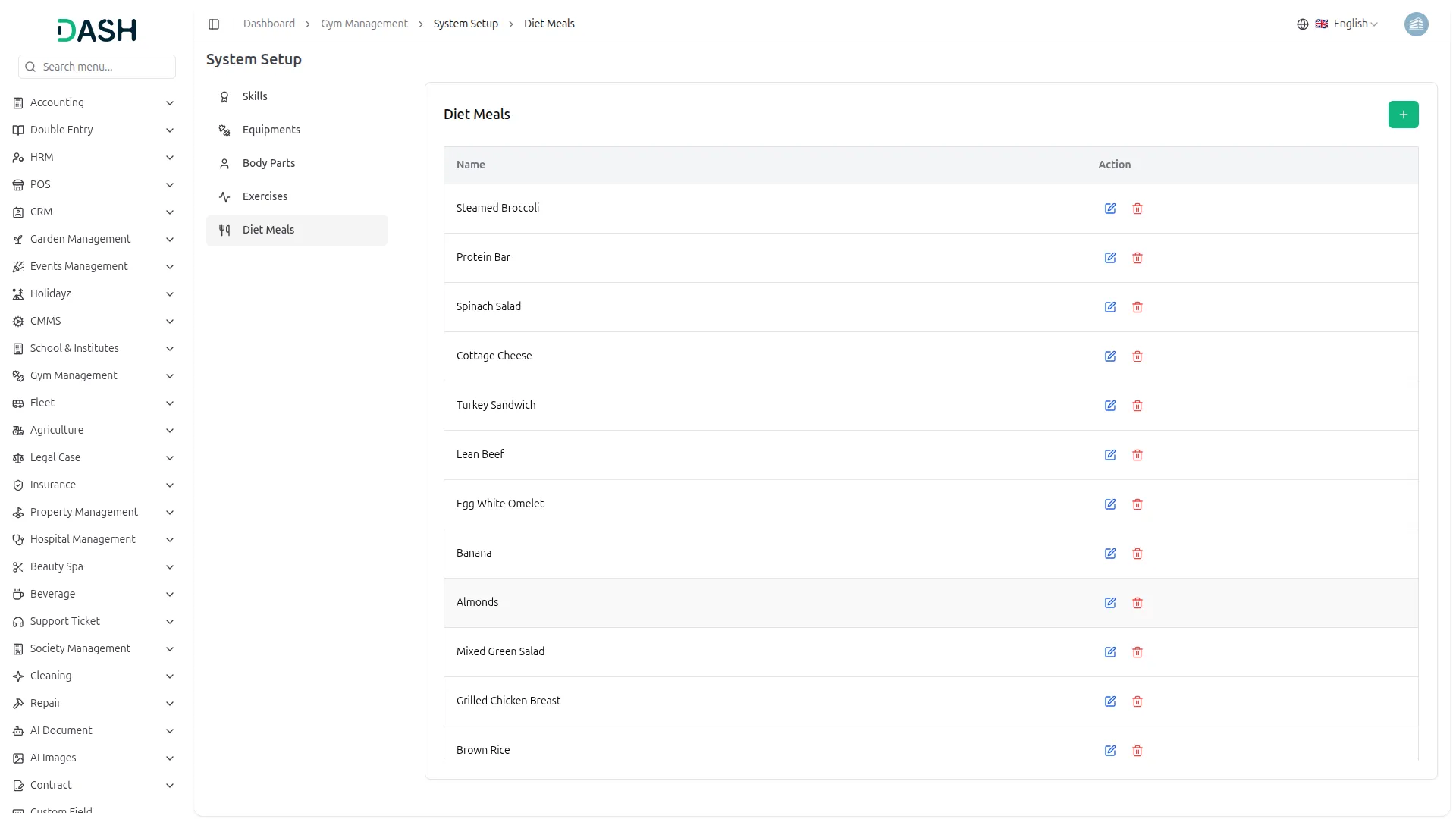Screen dimensions: 1456x819
Task: Click the Gym Management breadcrumb
Action: click(364, 24)
